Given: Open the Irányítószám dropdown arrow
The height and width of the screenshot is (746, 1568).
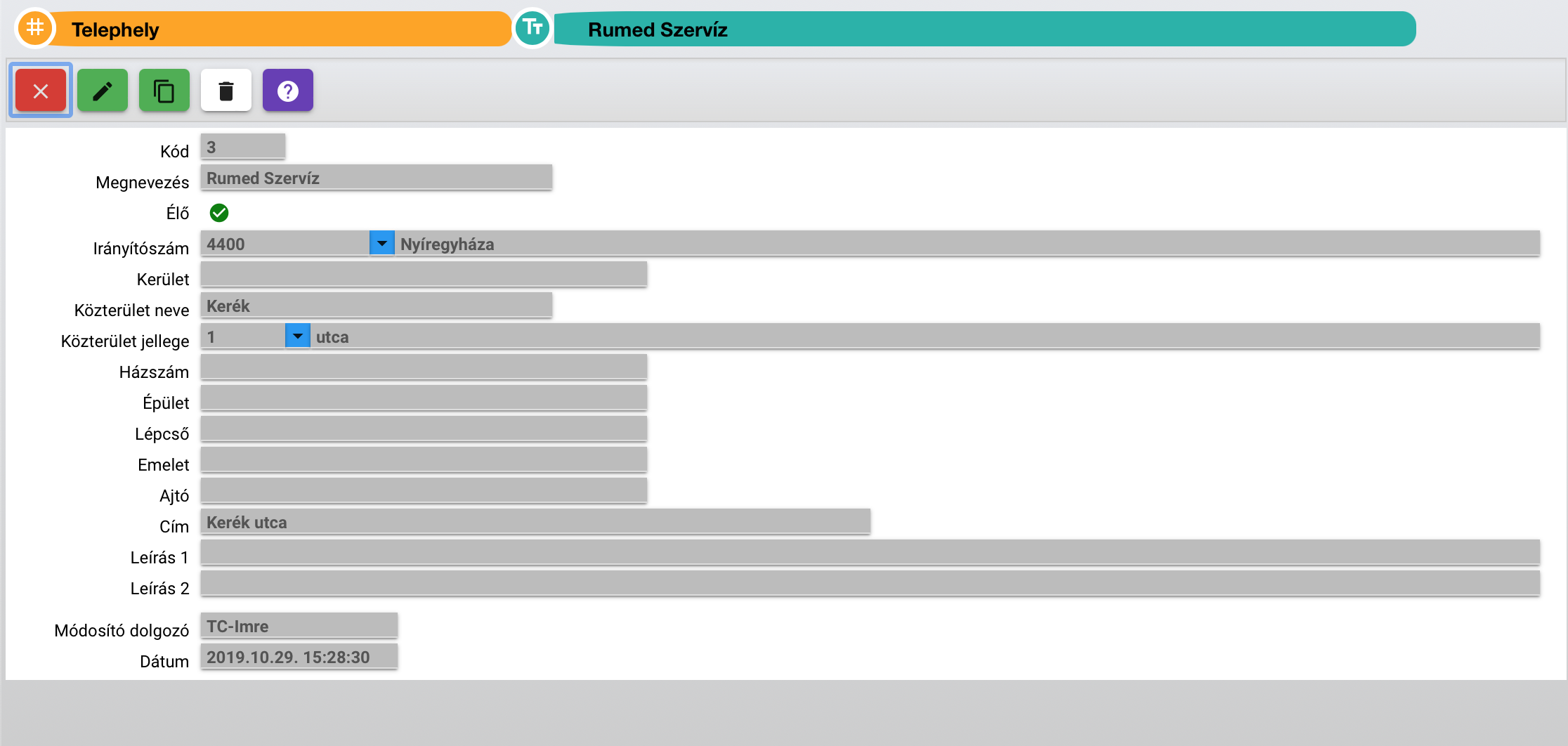Looking at the screenshot, I should point(381,243).
